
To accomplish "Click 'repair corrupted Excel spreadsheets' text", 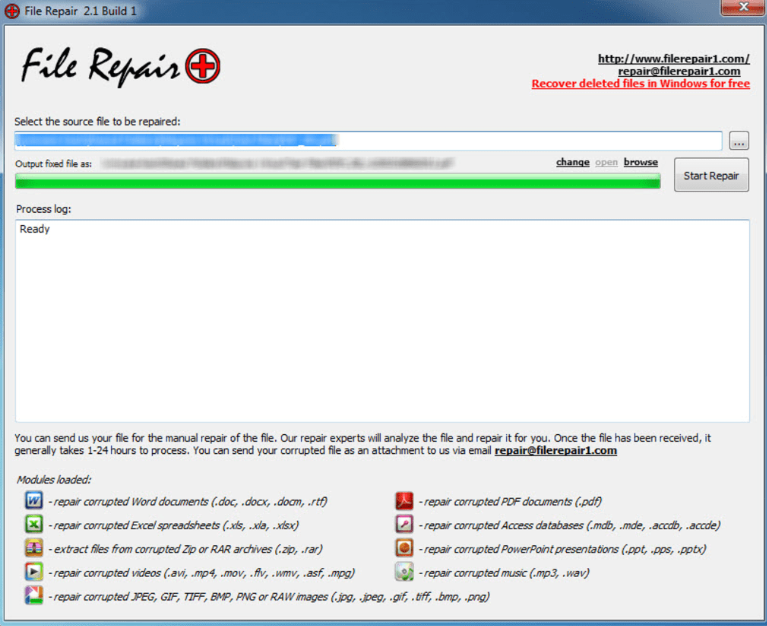I will [174, 525].
